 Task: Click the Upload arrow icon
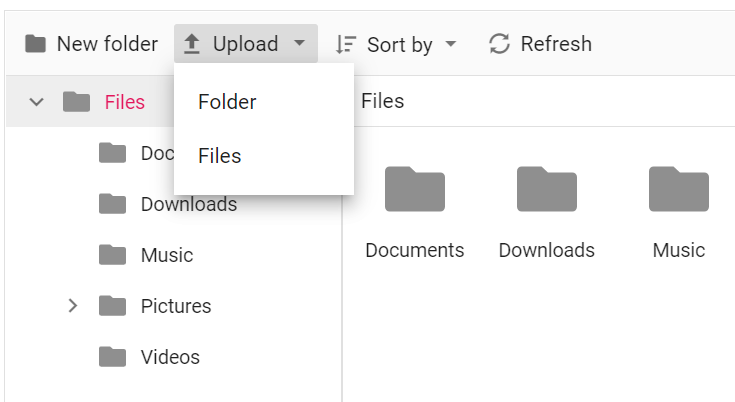click(193, 44)
